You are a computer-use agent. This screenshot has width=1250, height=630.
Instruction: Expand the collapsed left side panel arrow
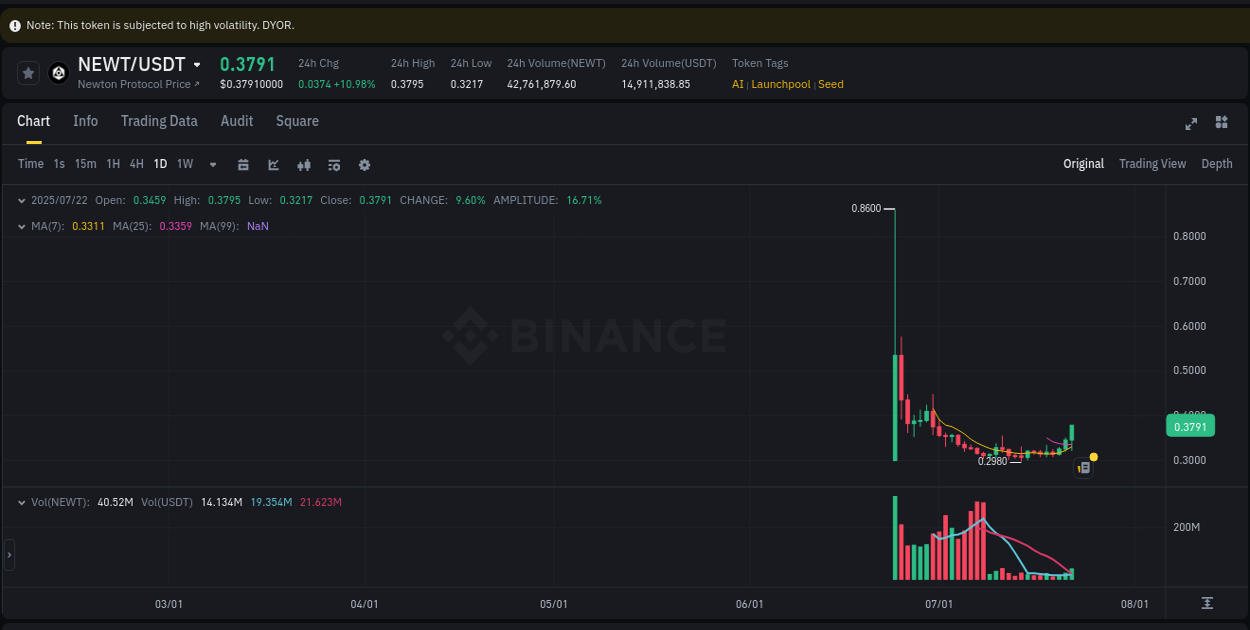tap(8, 555)
